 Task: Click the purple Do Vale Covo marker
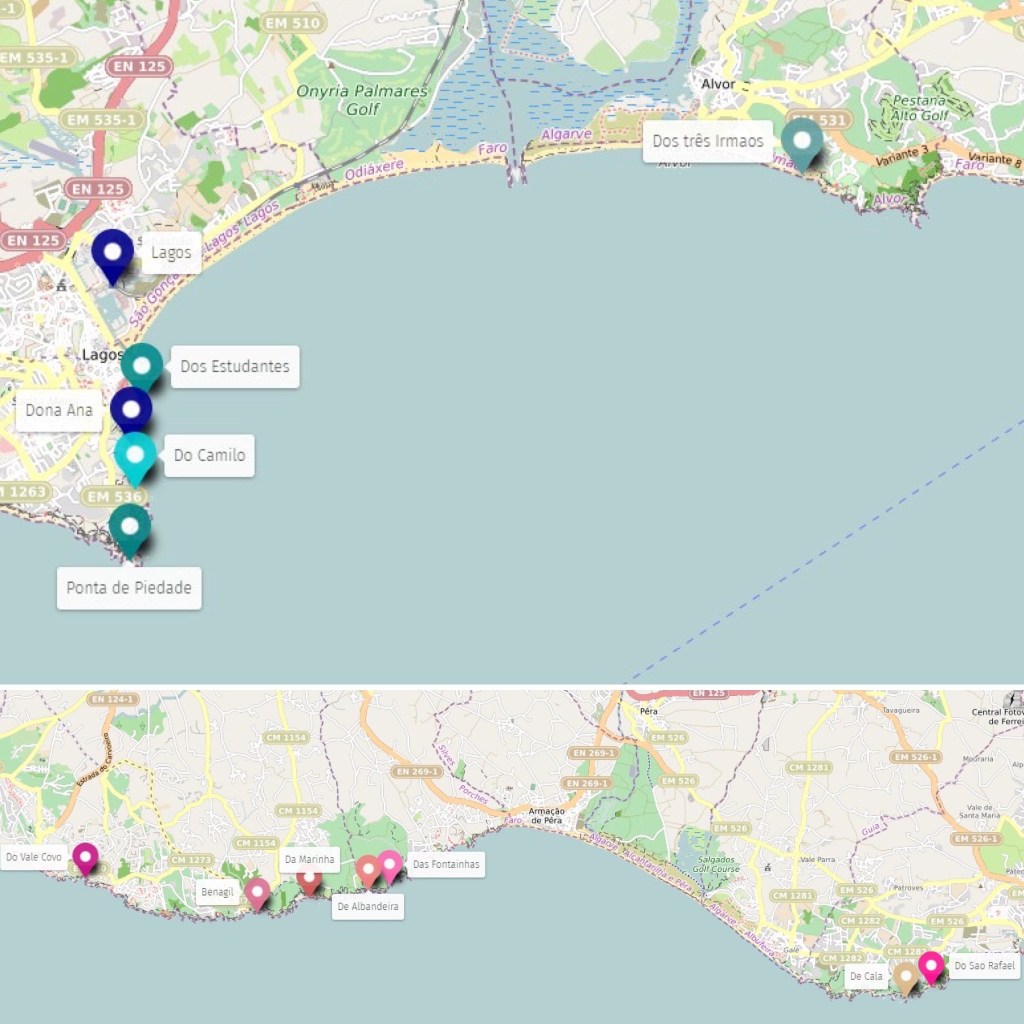point(85,859)
